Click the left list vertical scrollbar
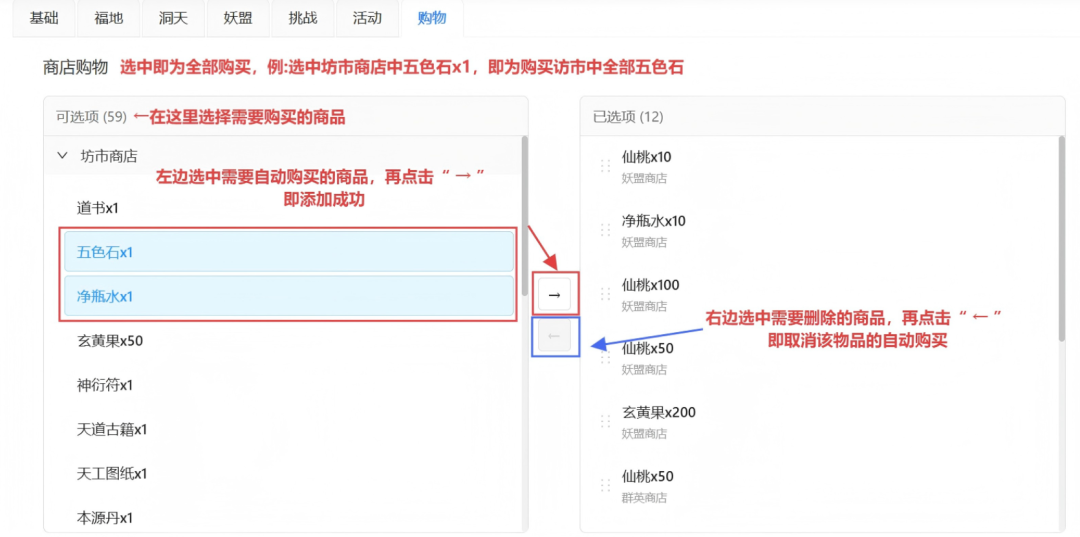Screen dimensions: 1080x537 click(x=524, y=215)
